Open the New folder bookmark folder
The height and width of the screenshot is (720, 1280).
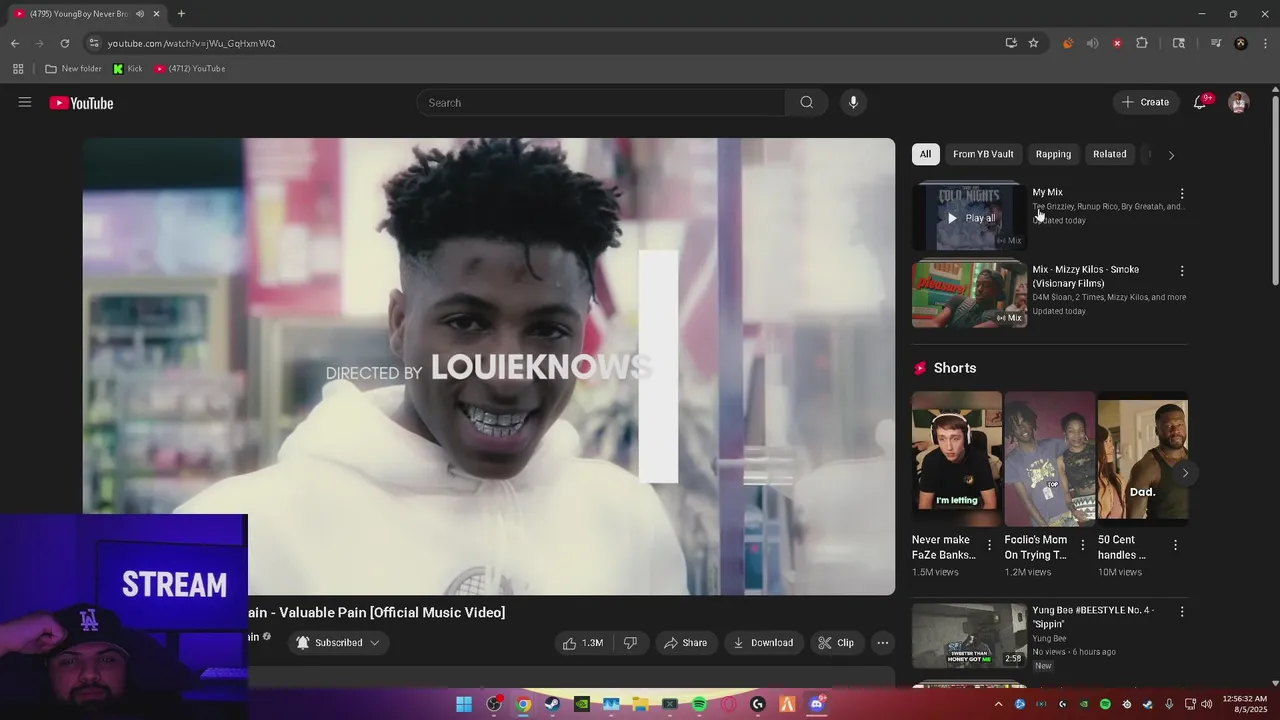[73, 69]
